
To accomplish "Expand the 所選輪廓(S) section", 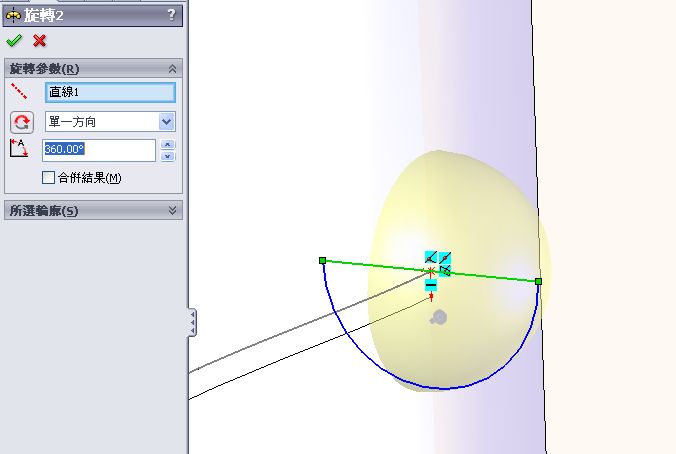I will point(172,210).
